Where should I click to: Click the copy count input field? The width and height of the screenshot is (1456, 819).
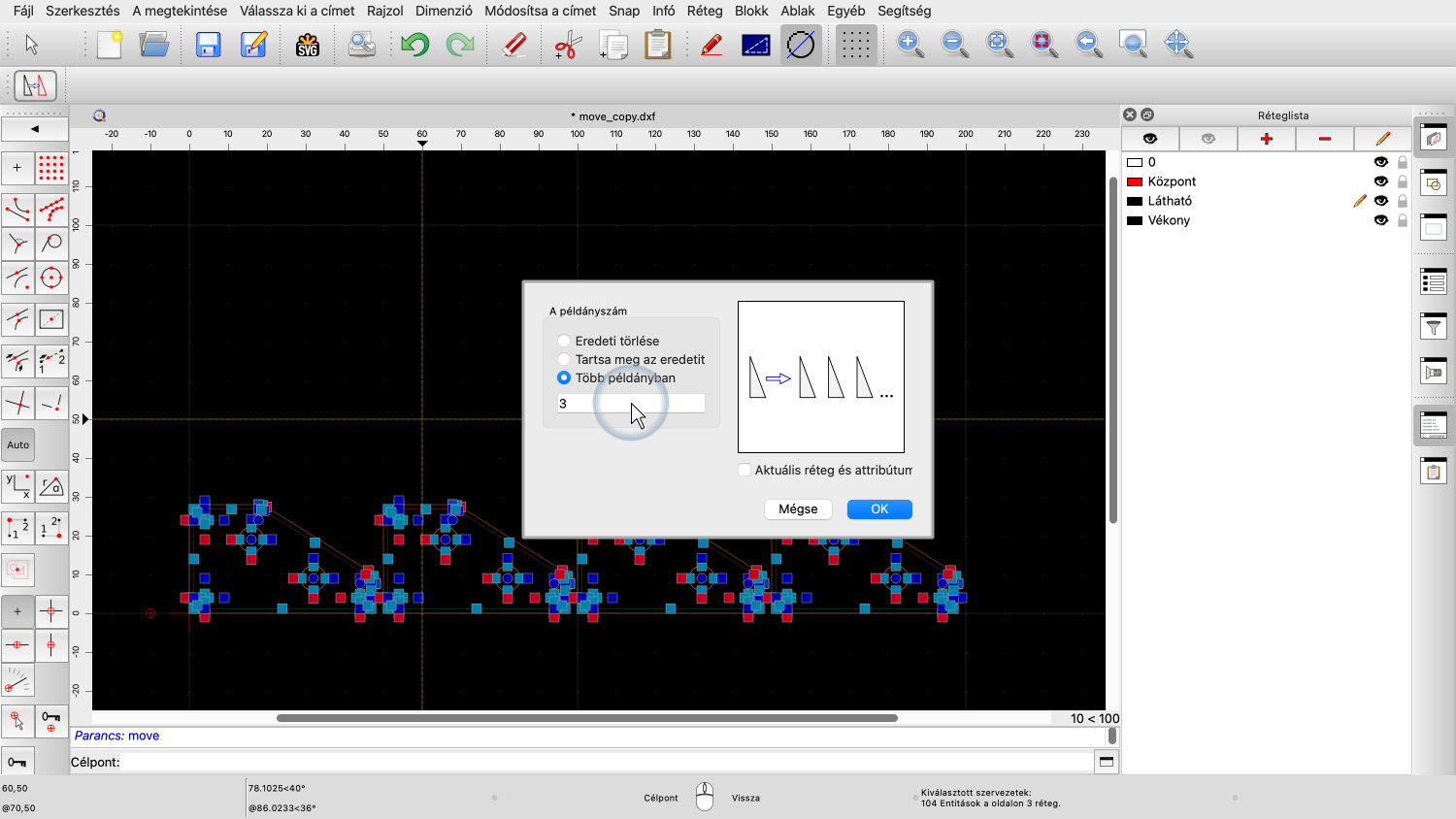click(x=631, y=404)
